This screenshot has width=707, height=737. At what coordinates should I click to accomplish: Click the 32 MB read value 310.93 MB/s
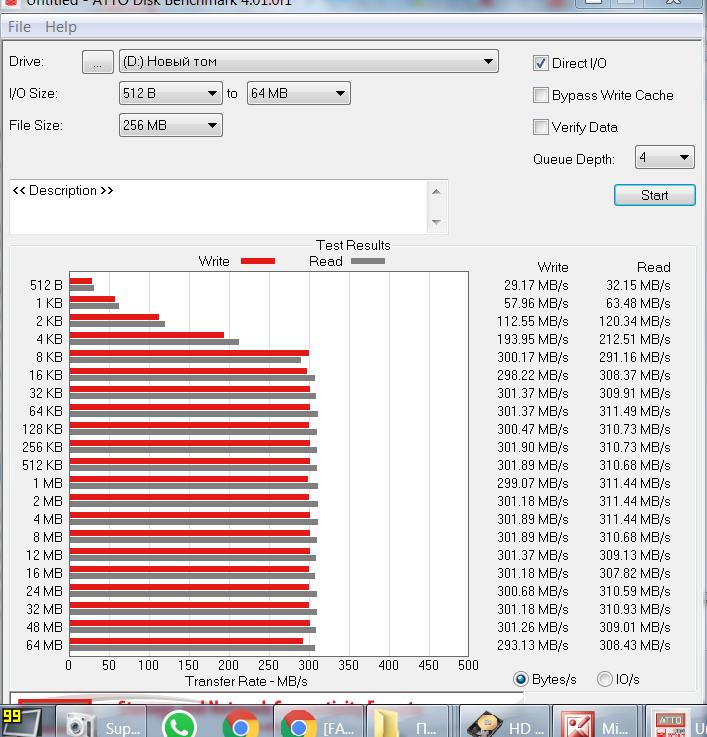[635, 609]
